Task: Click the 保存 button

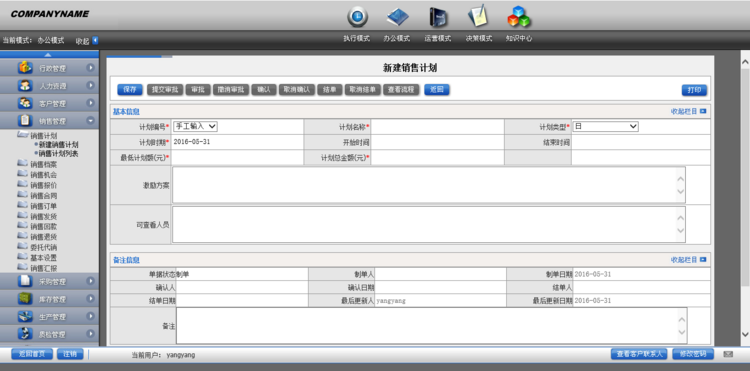Action: click(130, 89)
